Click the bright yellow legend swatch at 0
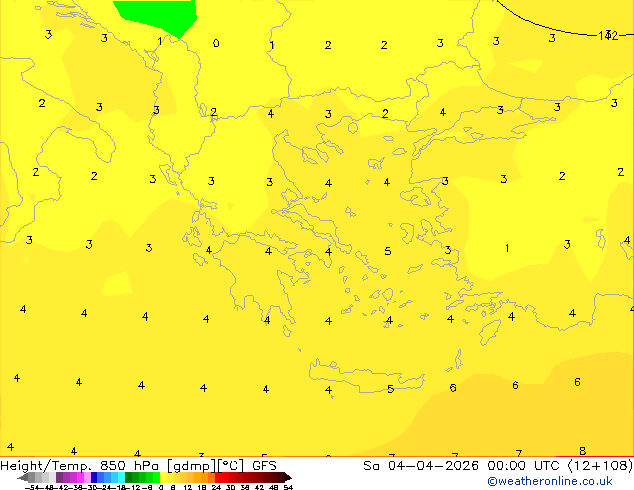Screen dimensions: 634x490 163,477
